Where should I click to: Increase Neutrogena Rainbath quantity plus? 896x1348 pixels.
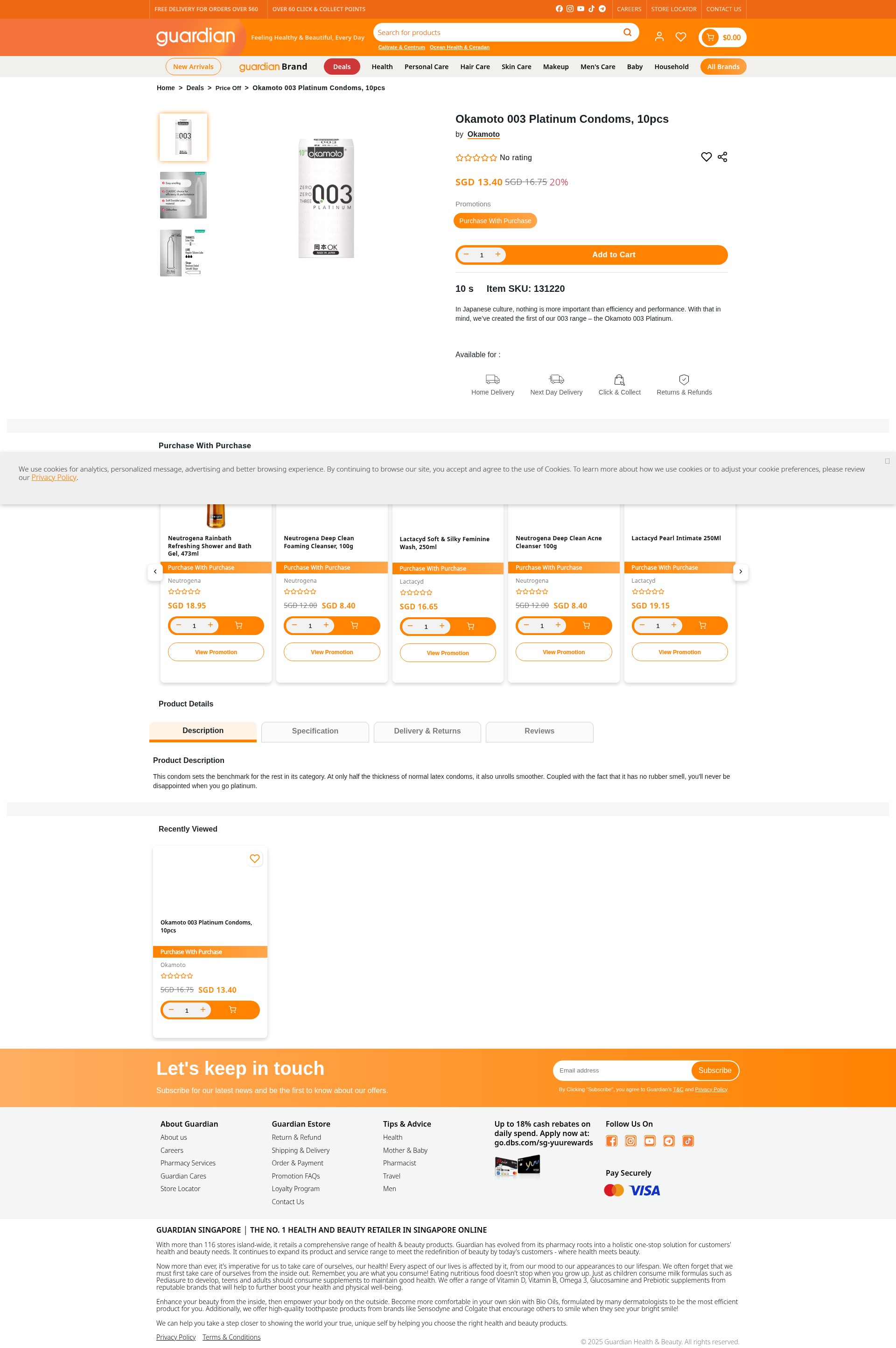tap(210, 625)
